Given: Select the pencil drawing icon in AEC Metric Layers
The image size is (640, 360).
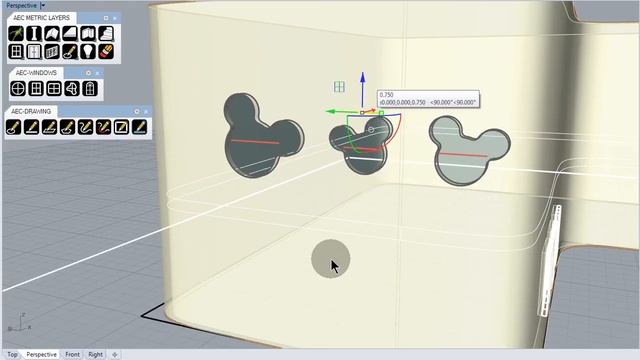Looking at the screenshot, I should [70, 52].
